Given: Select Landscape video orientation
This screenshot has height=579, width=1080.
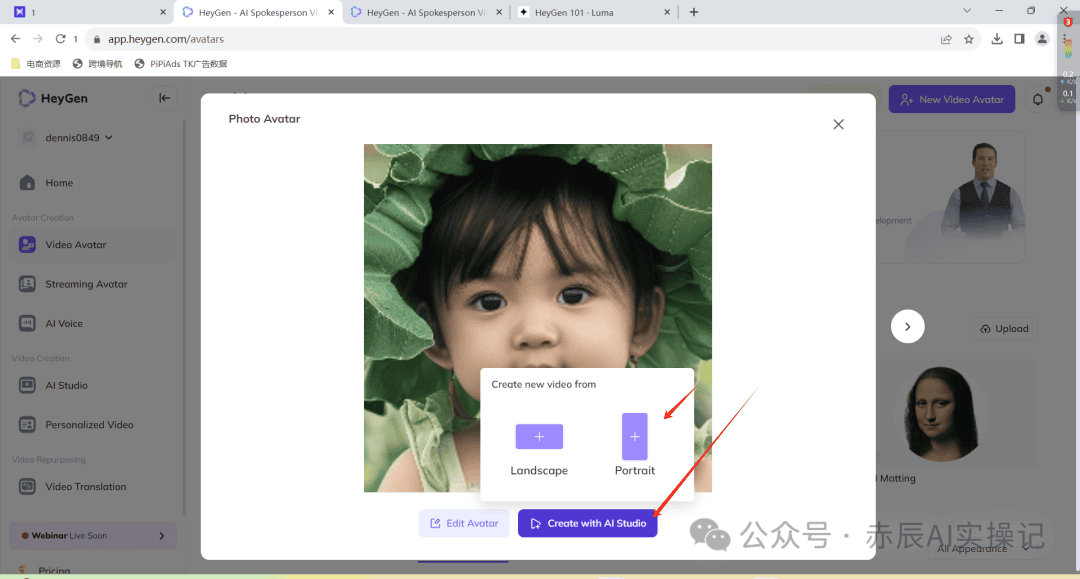Looking at the screenshot, I should pos(539,437).
